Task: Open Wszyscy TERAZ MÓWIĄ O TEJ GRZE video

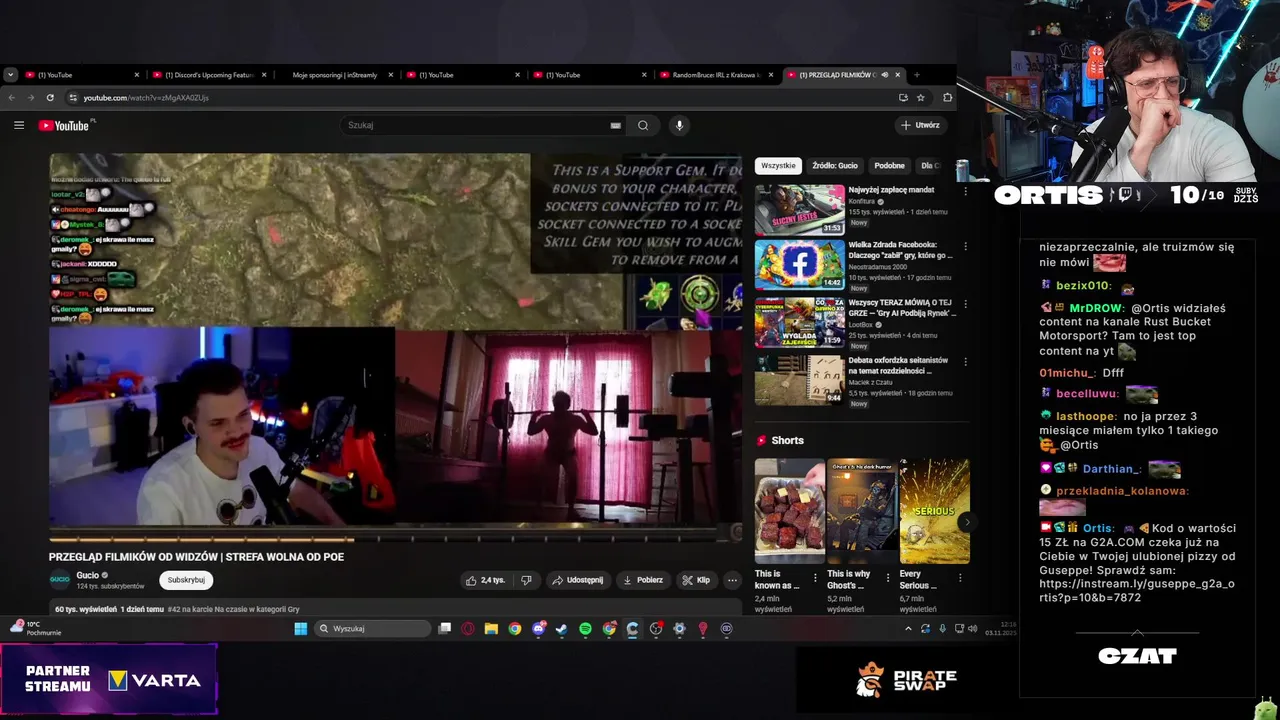Action: (799, 321)
